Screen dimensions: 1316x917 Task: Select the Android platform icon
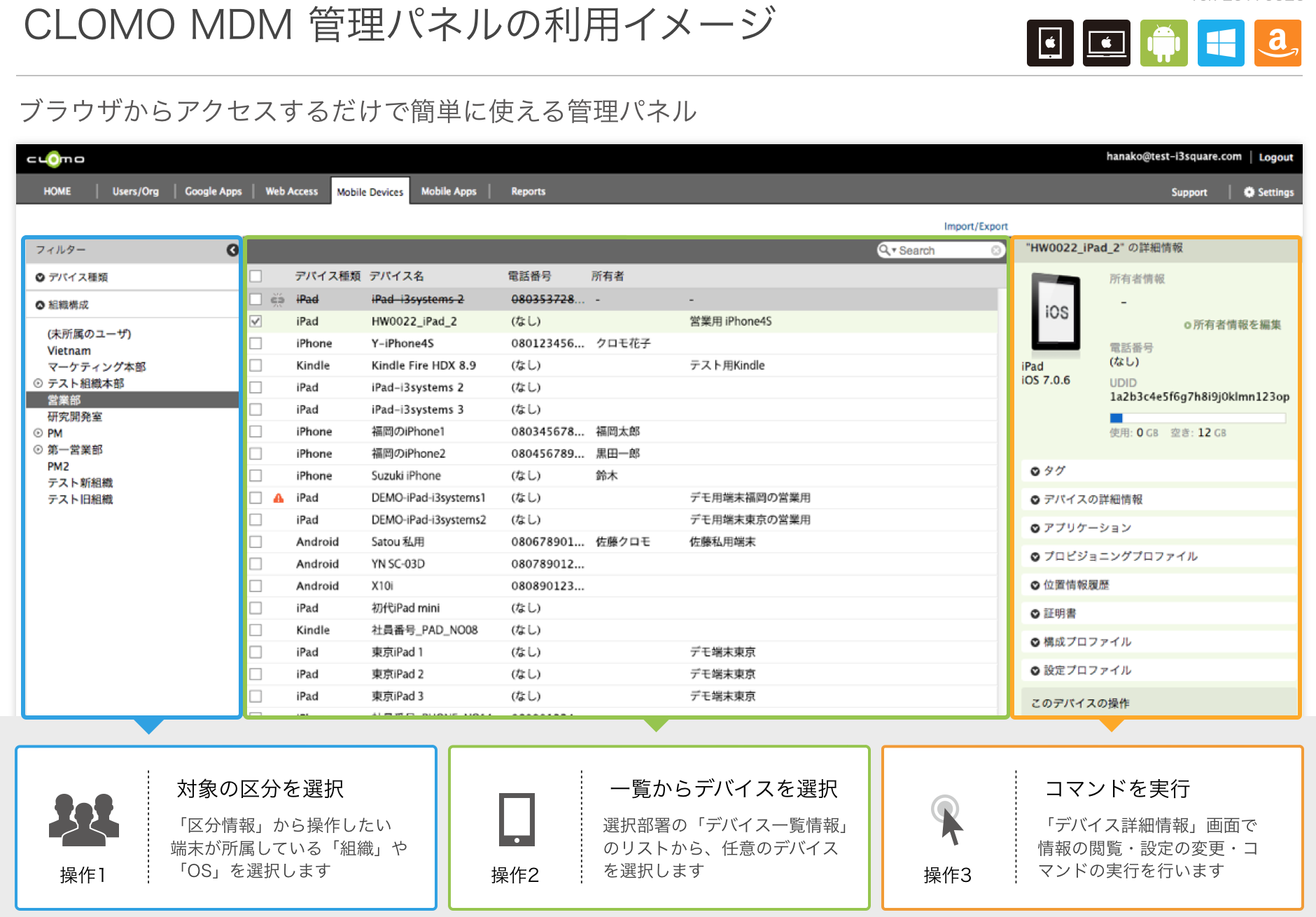1162,42
